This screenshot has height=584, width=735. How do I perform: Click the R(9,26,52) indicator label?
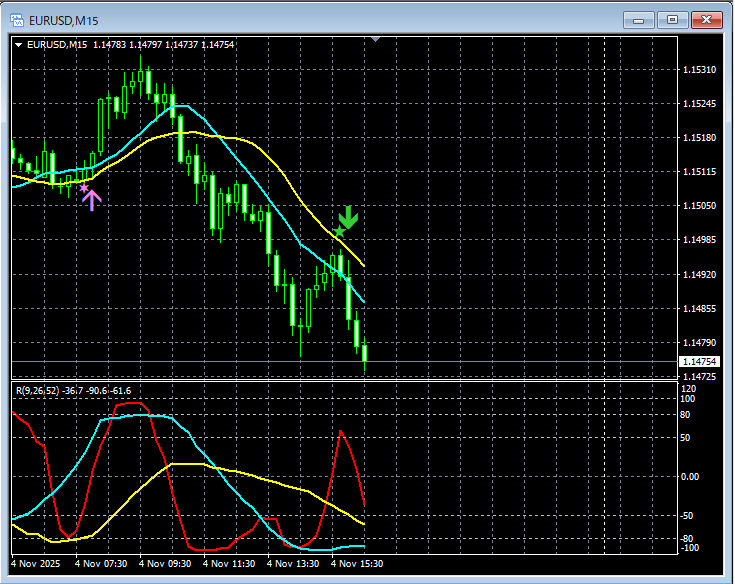click(x=74, y=390)
